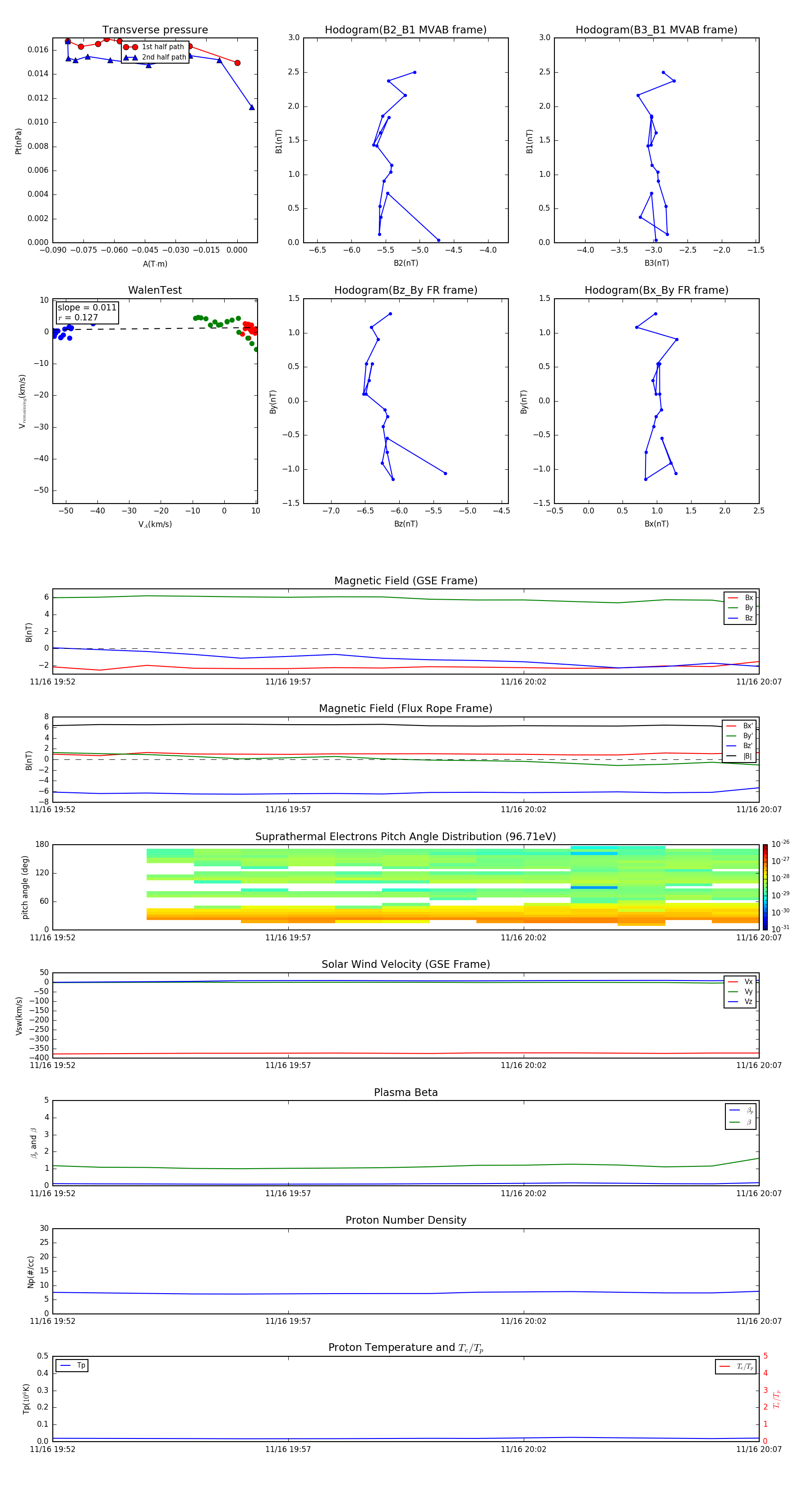
Task: Click the pitch angle colorbar
Action: click(765, 887)
